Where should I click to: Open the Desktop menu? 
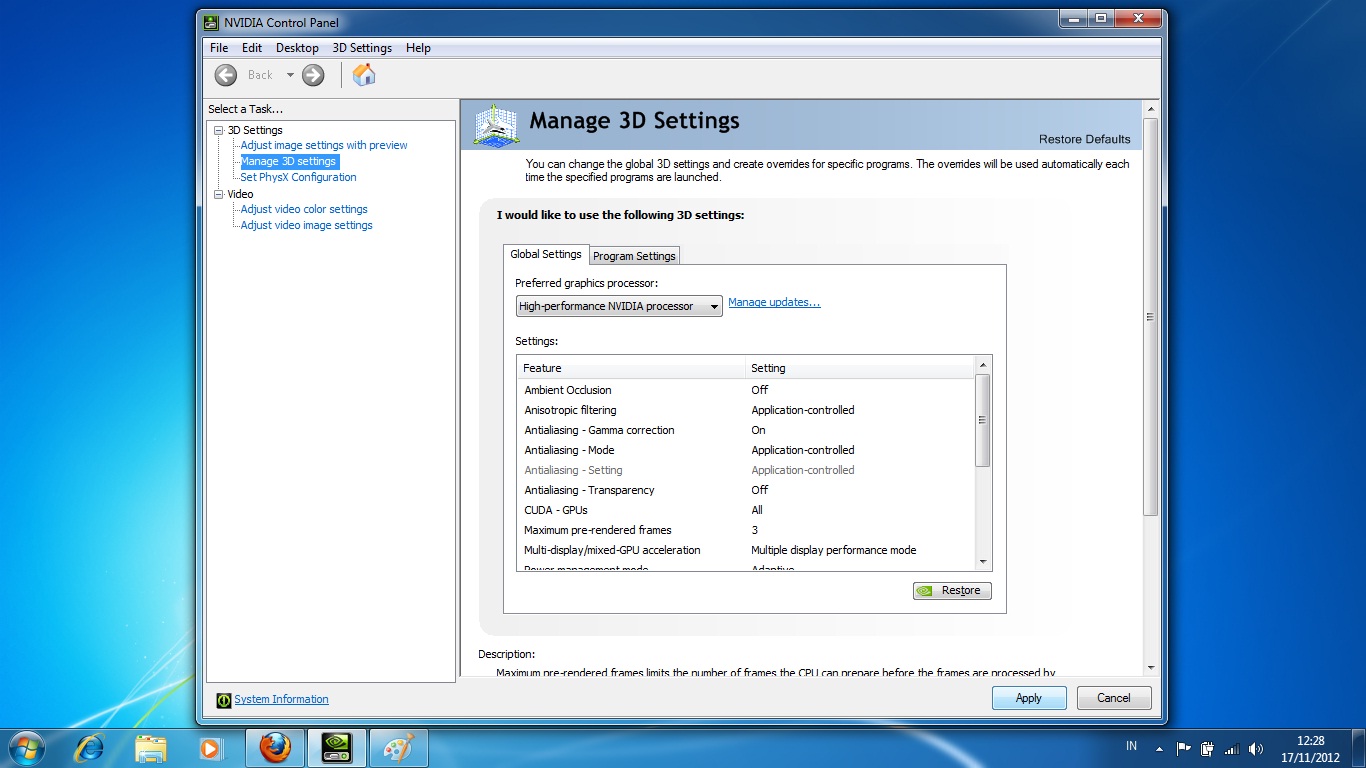[x=297, y=47]
